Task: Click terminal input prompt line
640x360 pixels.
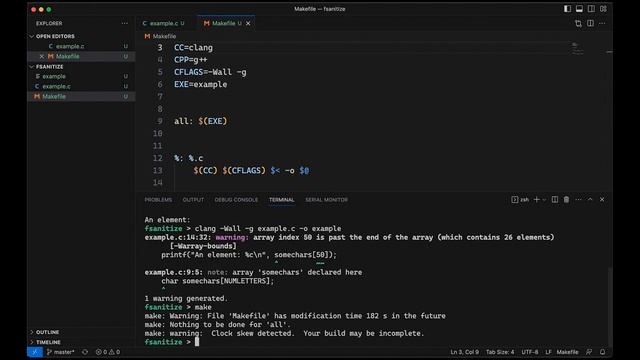Action: coord(171,342)
